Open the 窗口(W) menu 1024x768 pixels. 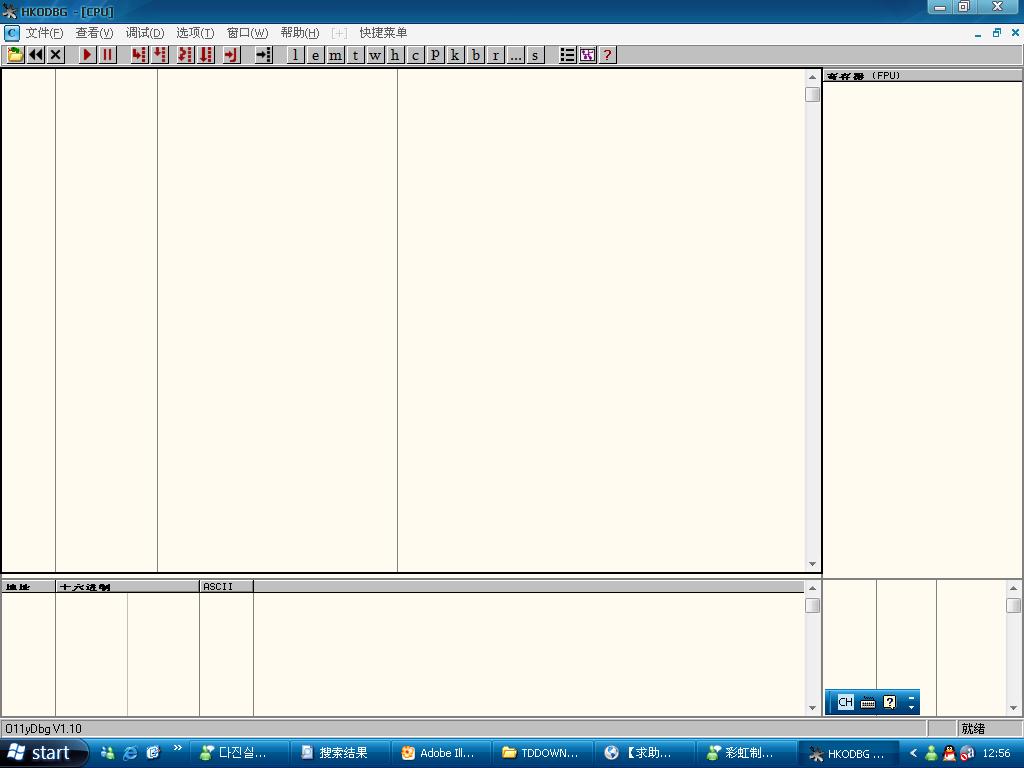point(247,33)
